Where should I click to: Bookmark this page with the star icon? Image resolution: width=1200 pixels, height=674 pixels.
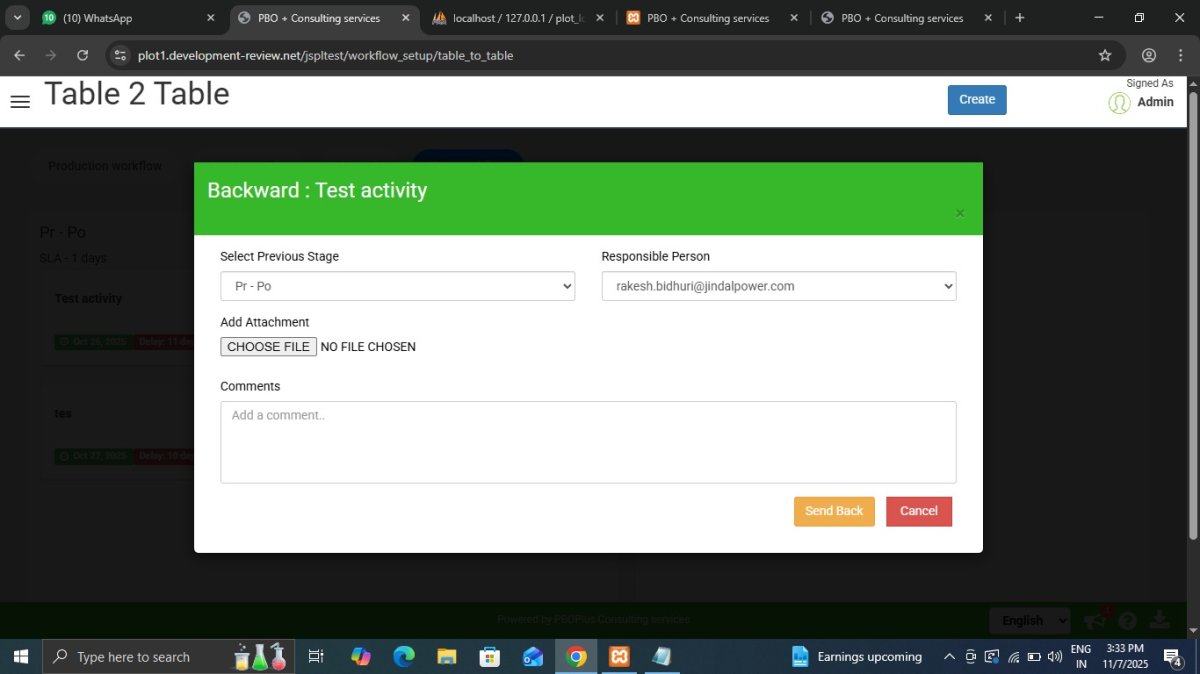tap(1105, 56)
